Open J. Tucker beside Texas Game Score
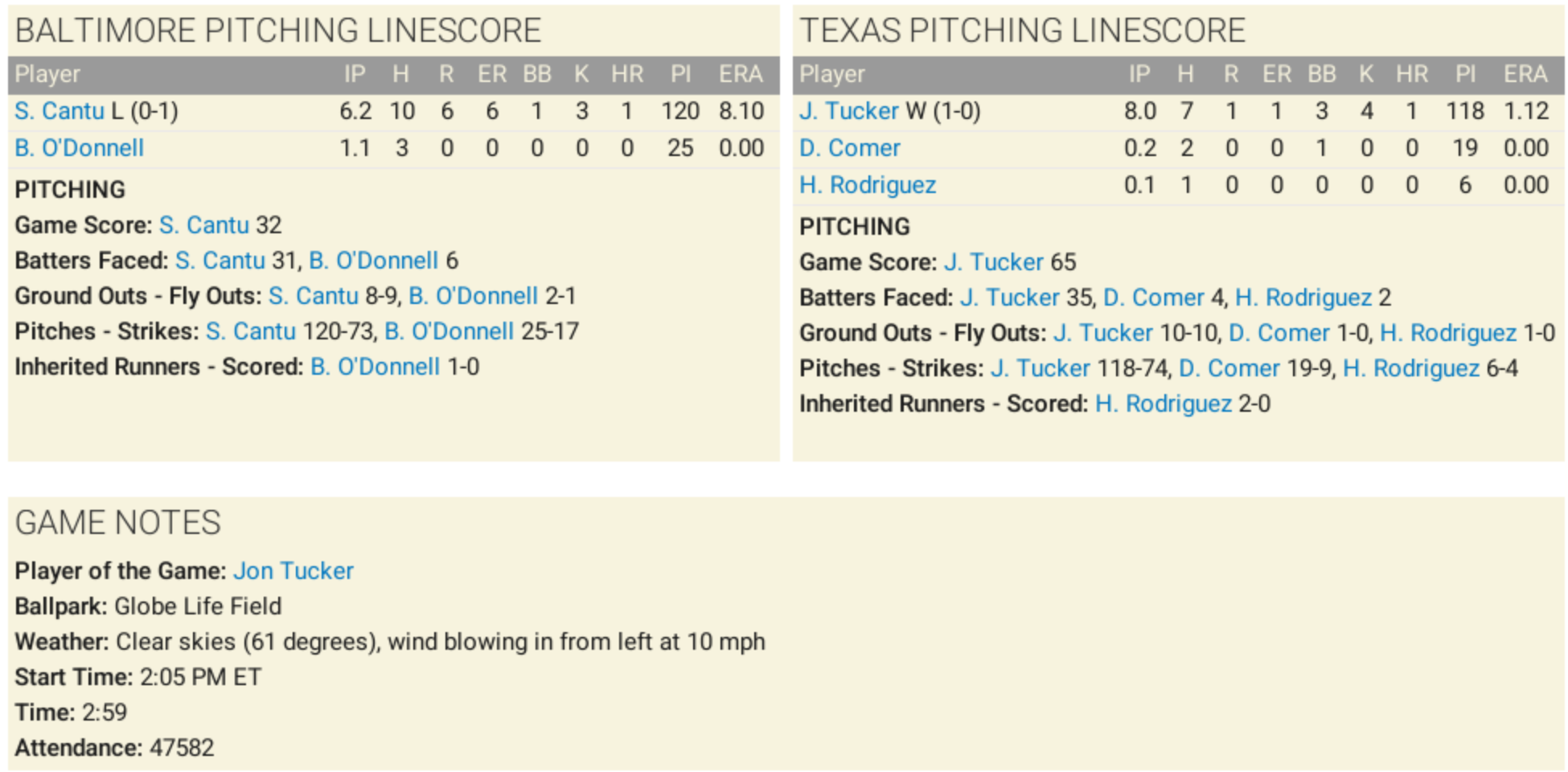Viewport: 1568px width, 772px height. (x=993, y=262)
